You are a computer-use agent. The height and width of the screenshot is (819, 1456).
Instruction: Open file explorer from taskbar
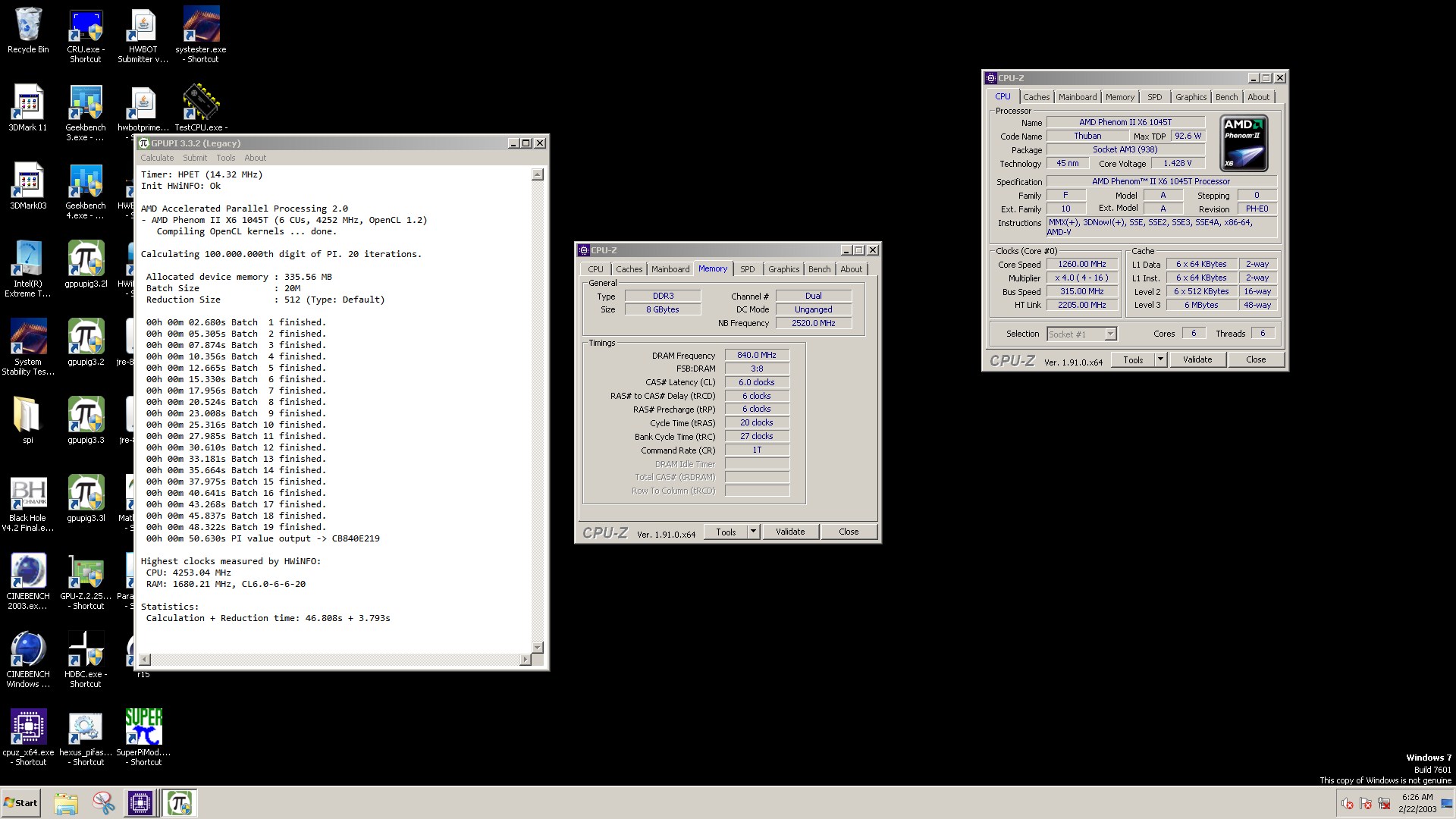tap(66, 803)
